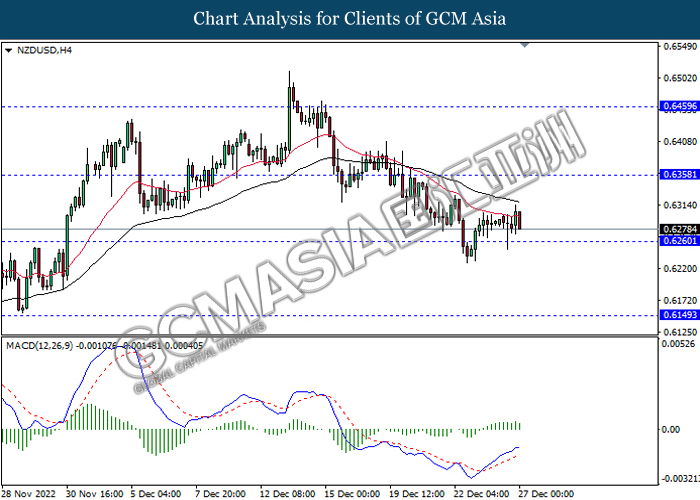Click the 12 Dec 08:00 time label
Viewport: 700px width, 500px height.
pyautogui.click(x=288, y=494)
